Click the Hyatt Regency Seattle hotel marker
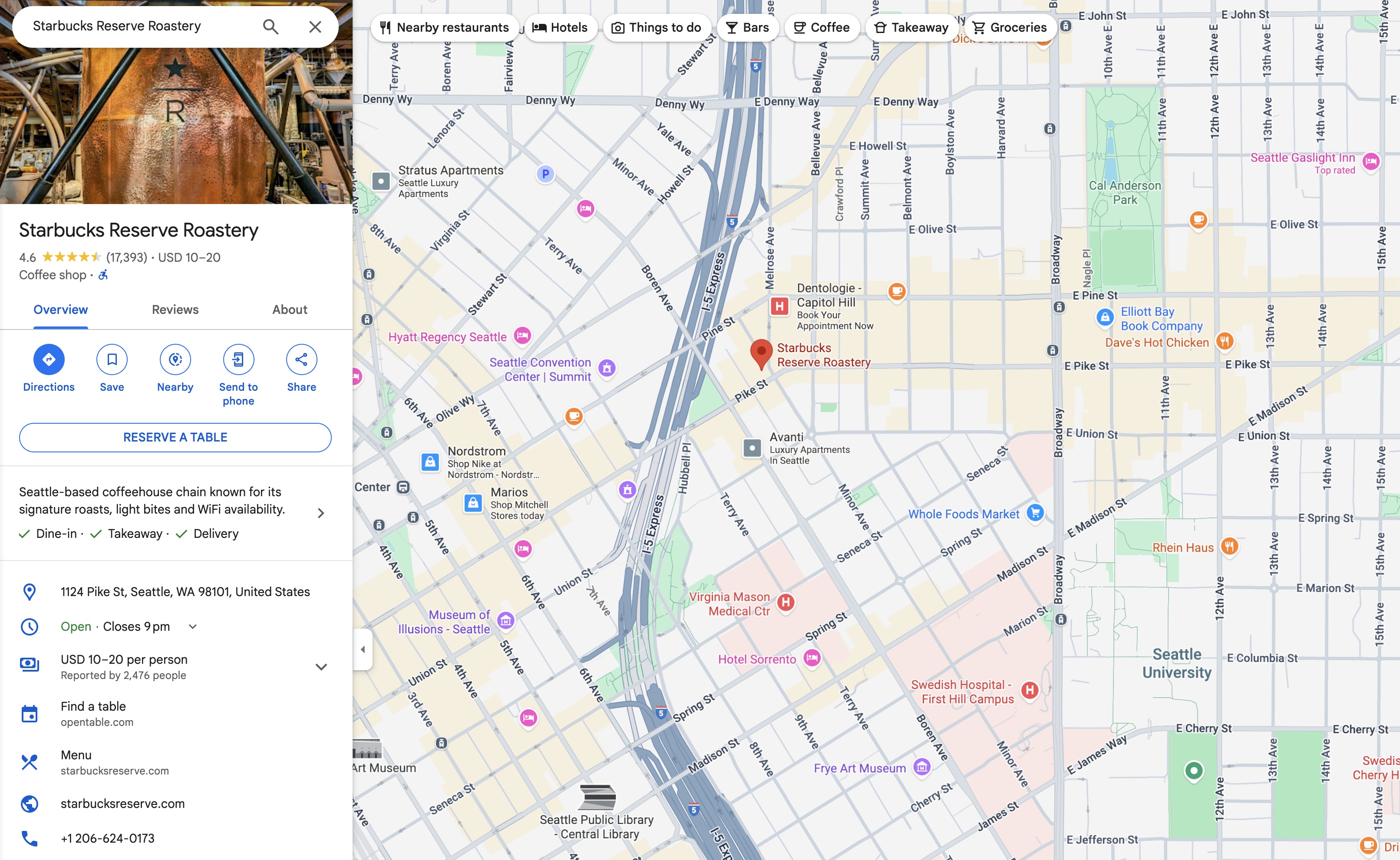The height and width of the screenshot is (860, 1400). (x=522, y=336)
